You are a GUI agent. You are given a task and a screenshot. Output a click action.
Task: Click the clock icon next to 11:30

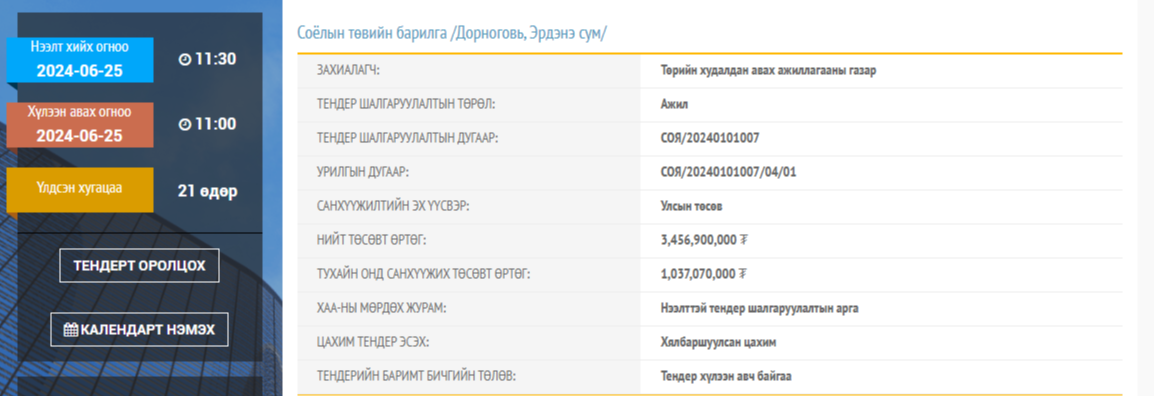185,60
